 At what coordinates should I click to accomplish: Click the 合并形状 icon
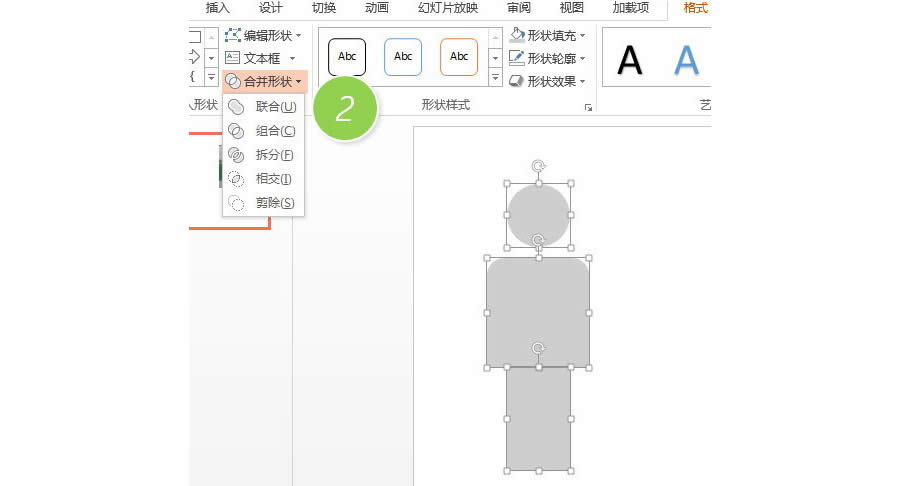pyautogui.click(x=232, y=81)
